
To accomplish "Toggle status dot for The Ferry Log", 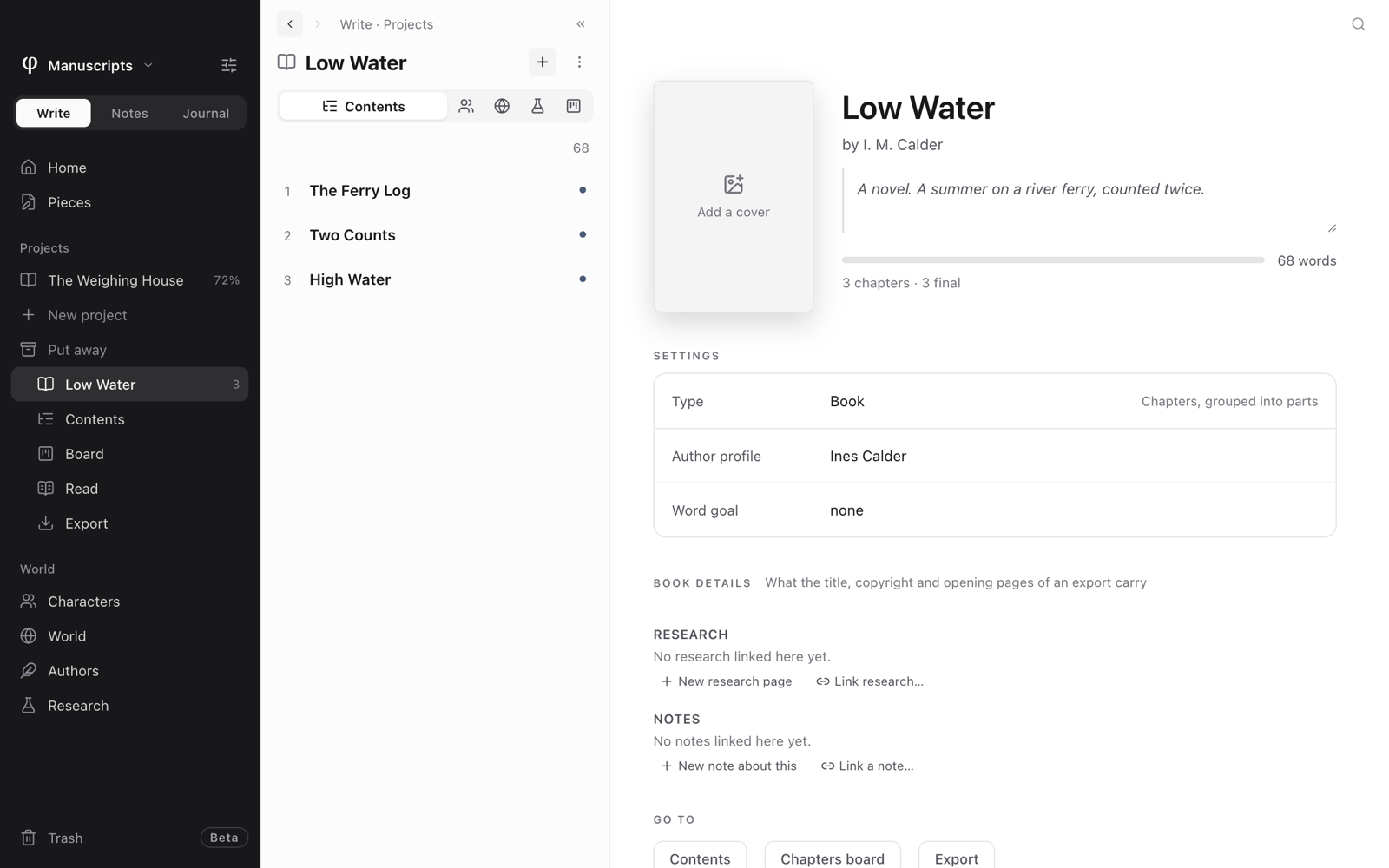I will 583,190.
